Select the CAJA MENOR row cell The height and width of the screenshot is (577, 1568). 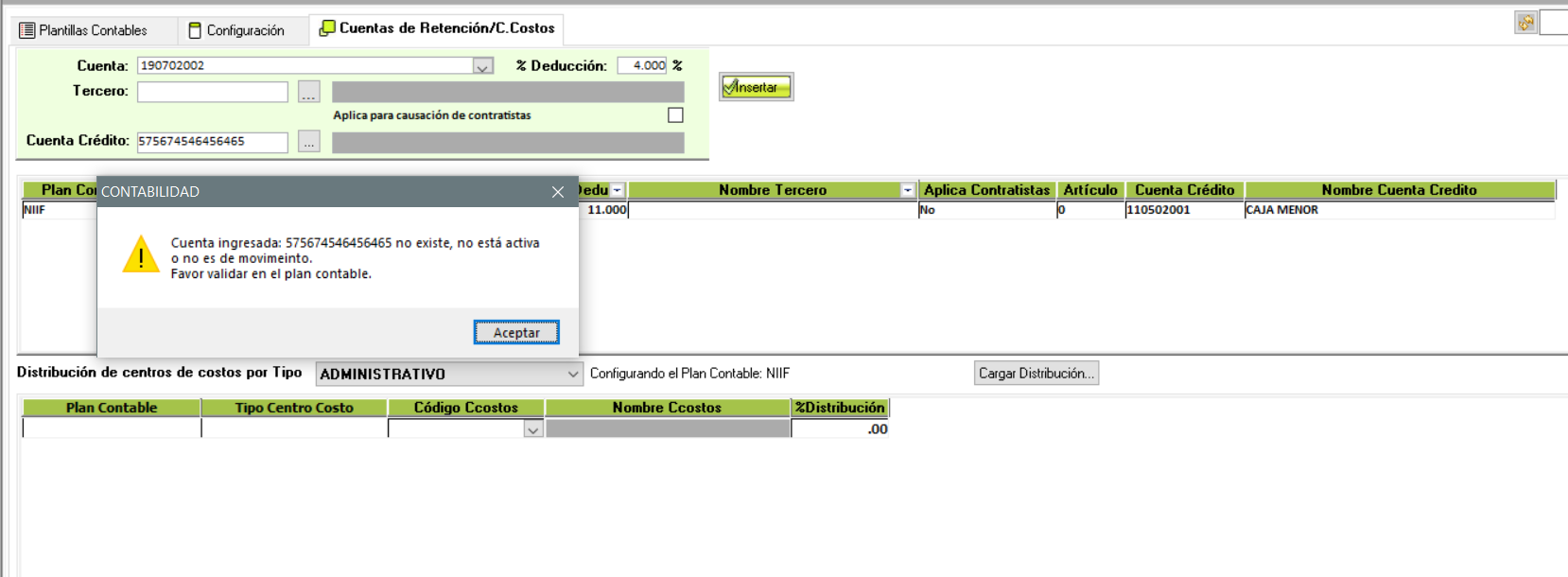click(x=1398, y=210)
